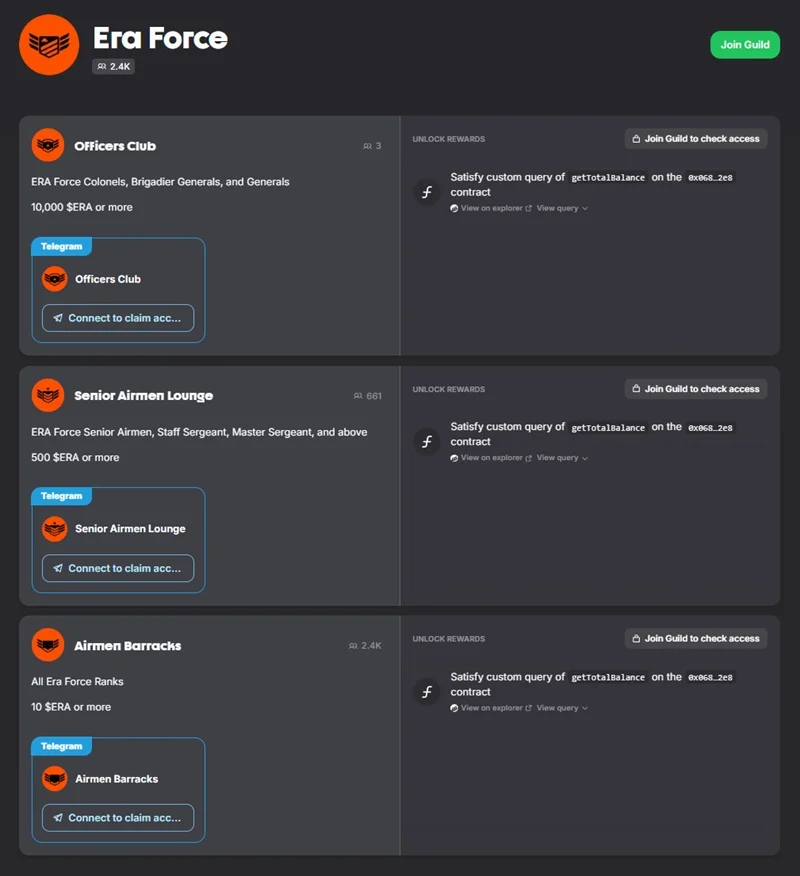This screenshot has height=876, width=800.
Task: Click the Telegram tab on Senior Airmen Lounge card
Action: tap(61, 496)
